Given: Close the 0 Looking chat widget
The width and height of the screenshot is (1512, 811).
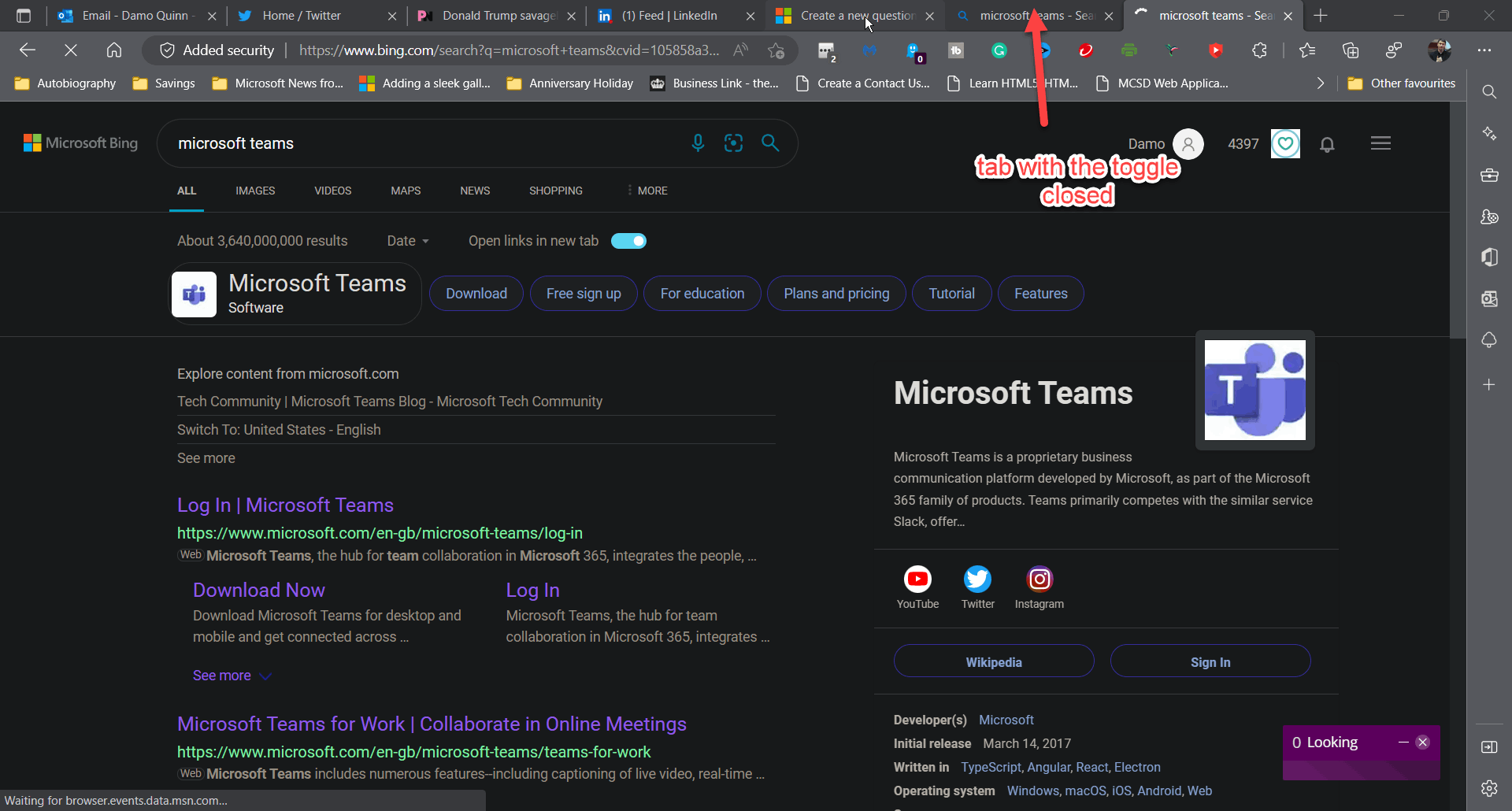Looking at the screenshot, I should pos(1422,742).
